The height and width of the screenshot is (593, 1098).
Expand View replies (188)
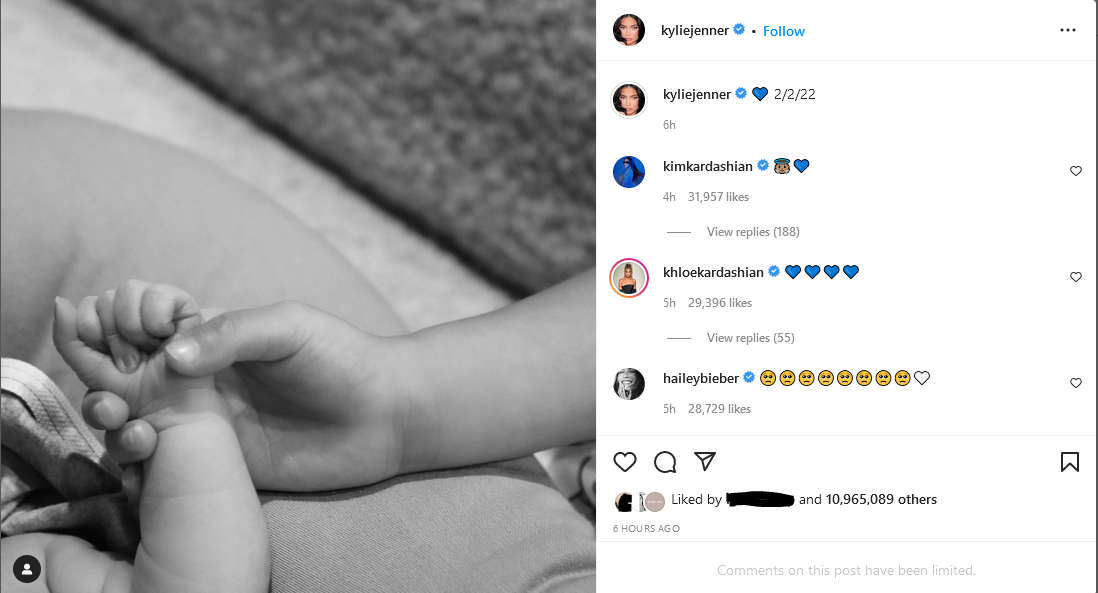coord(753,232)
